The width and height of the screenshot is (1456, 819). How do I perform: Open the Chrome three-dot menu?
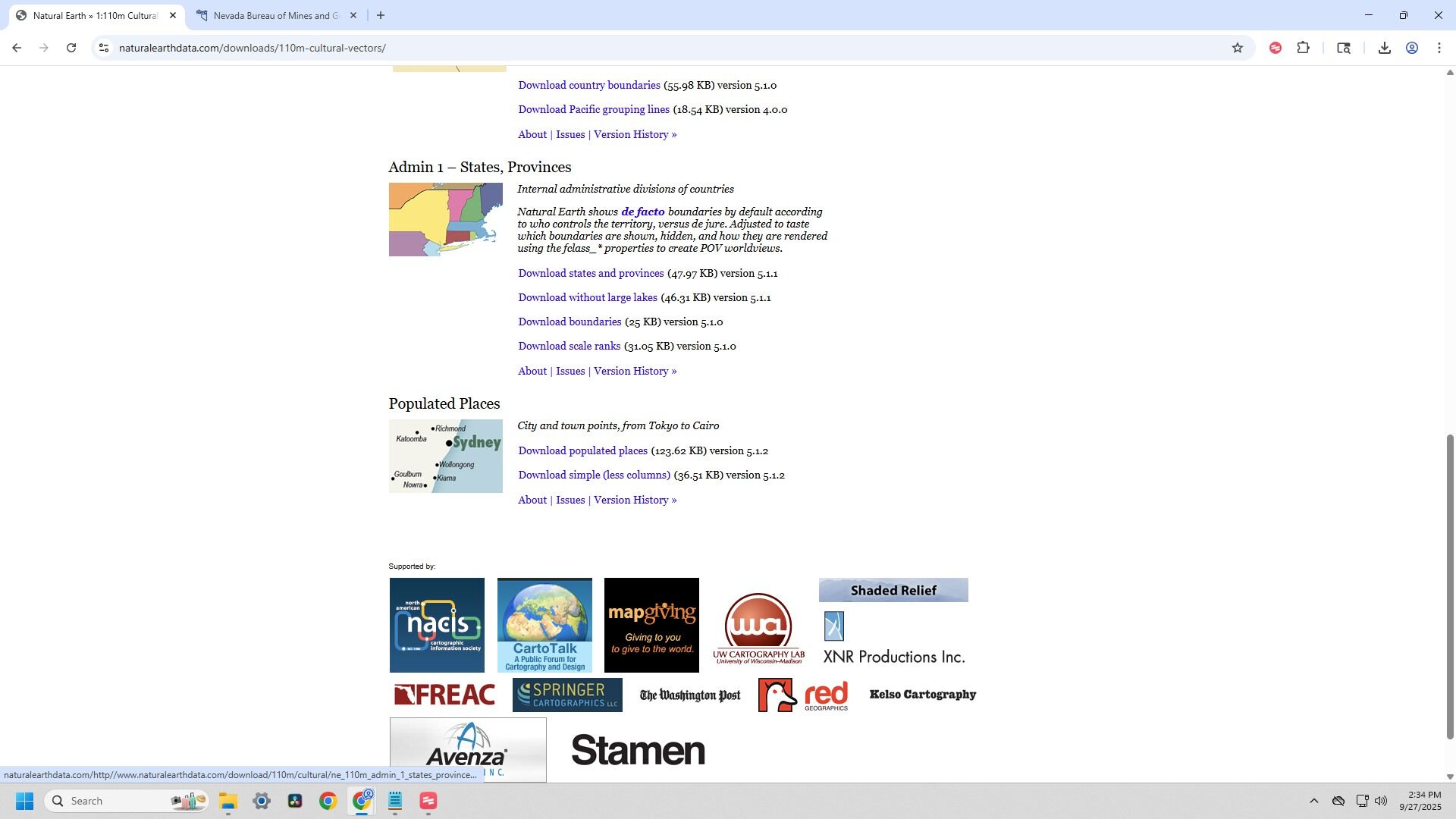[1439, 48]
